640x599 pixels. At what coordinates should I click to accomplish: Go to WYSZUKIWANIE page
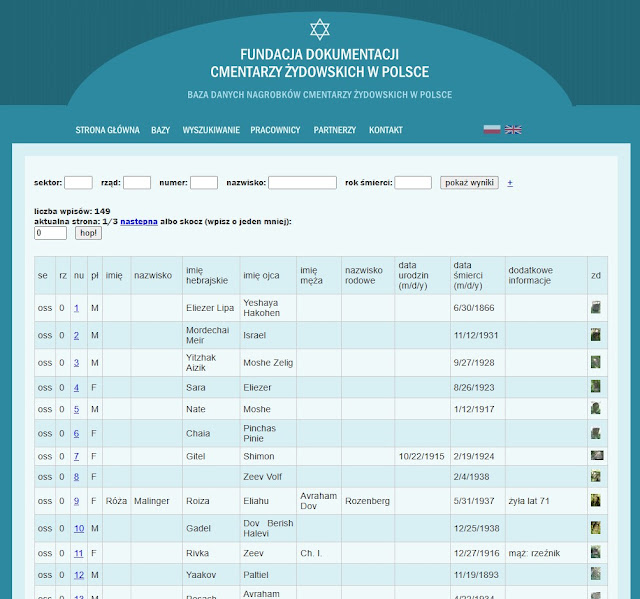[x=211, y=130]
